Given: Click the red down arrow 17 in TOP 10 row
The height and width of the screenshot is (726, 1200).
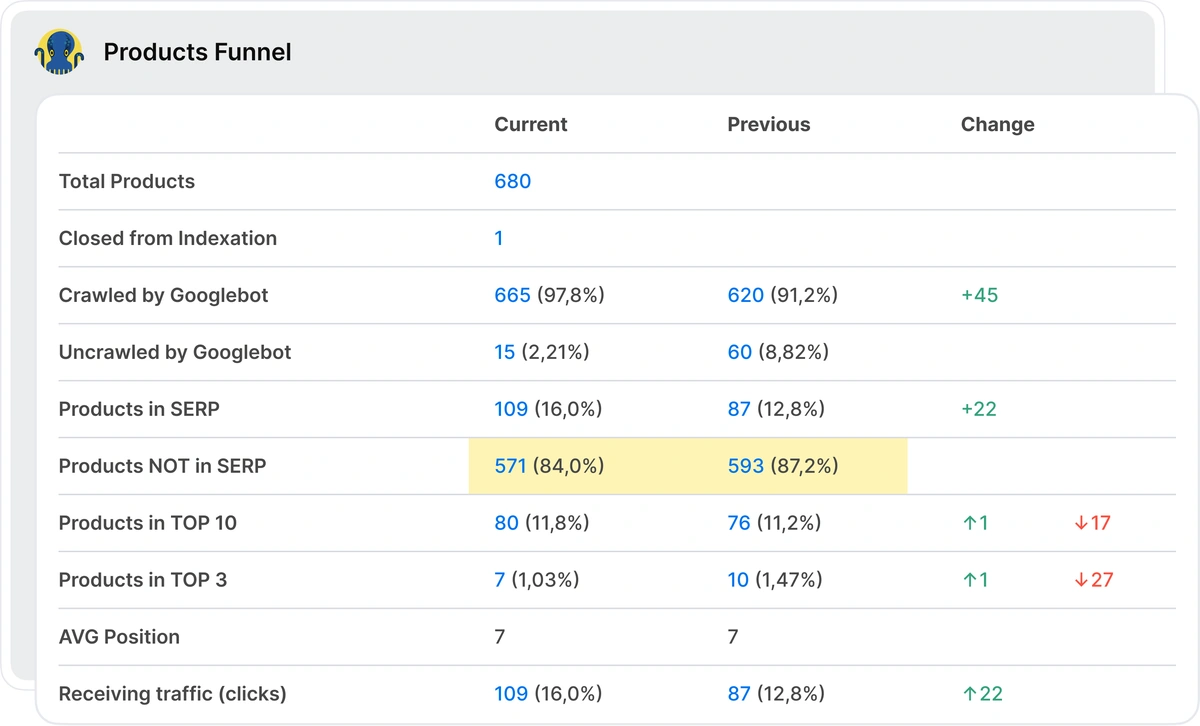Looking at the screenshot, I should (x=1092, y=523).
